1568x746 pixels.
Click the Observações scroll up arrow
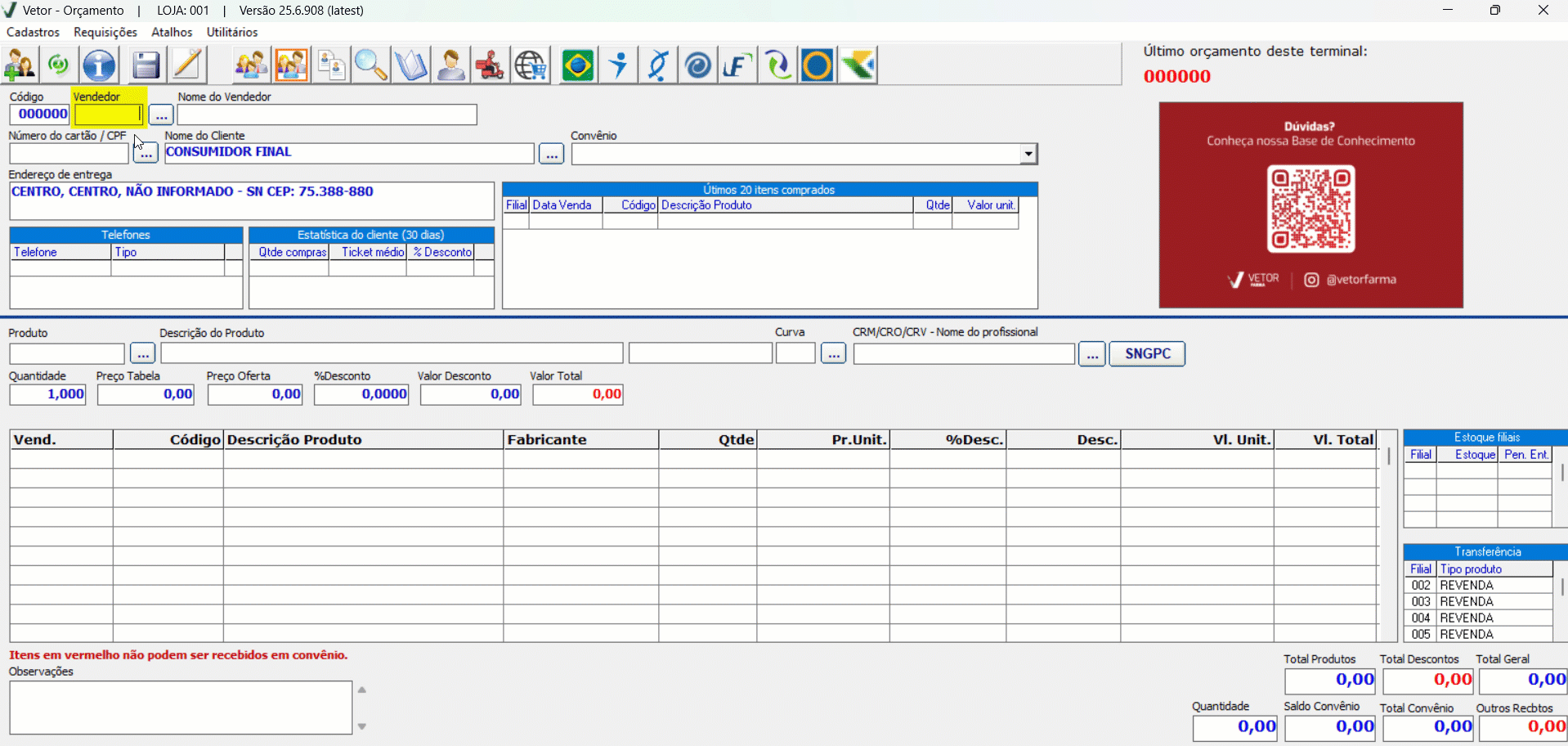pyautogui.click(x=362, y=690)
